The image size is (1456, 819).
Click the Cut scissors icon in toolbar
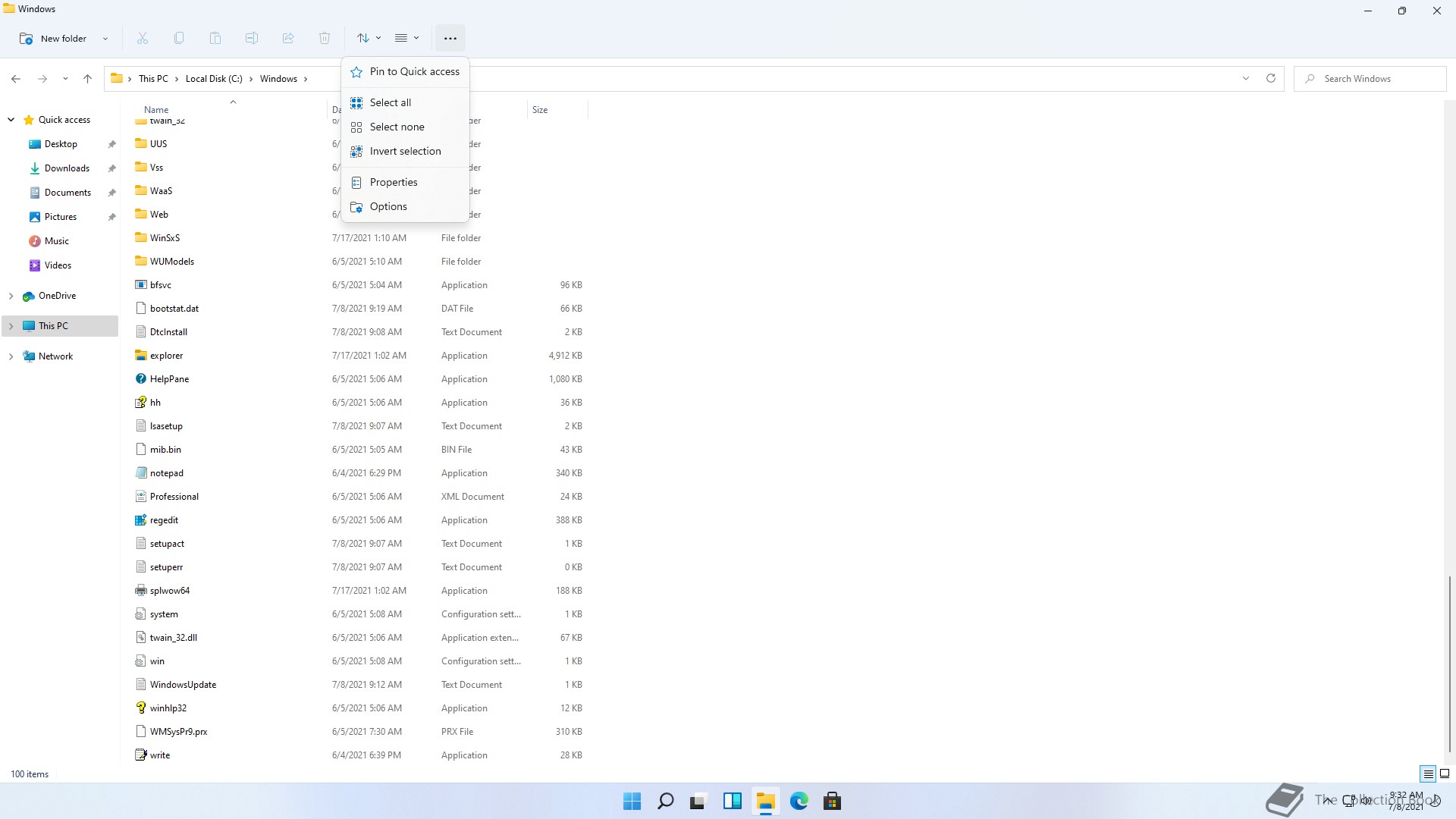coord(143,38)
